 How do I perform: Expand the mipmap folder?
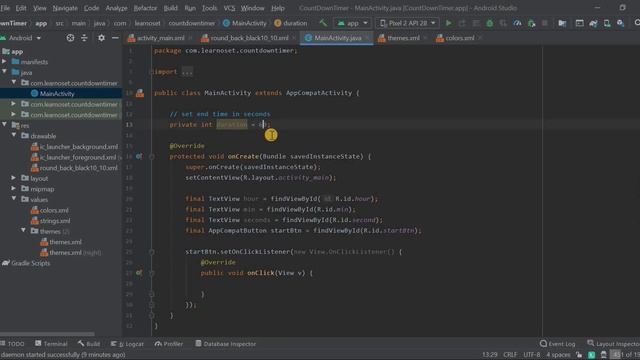coord(14,189)
